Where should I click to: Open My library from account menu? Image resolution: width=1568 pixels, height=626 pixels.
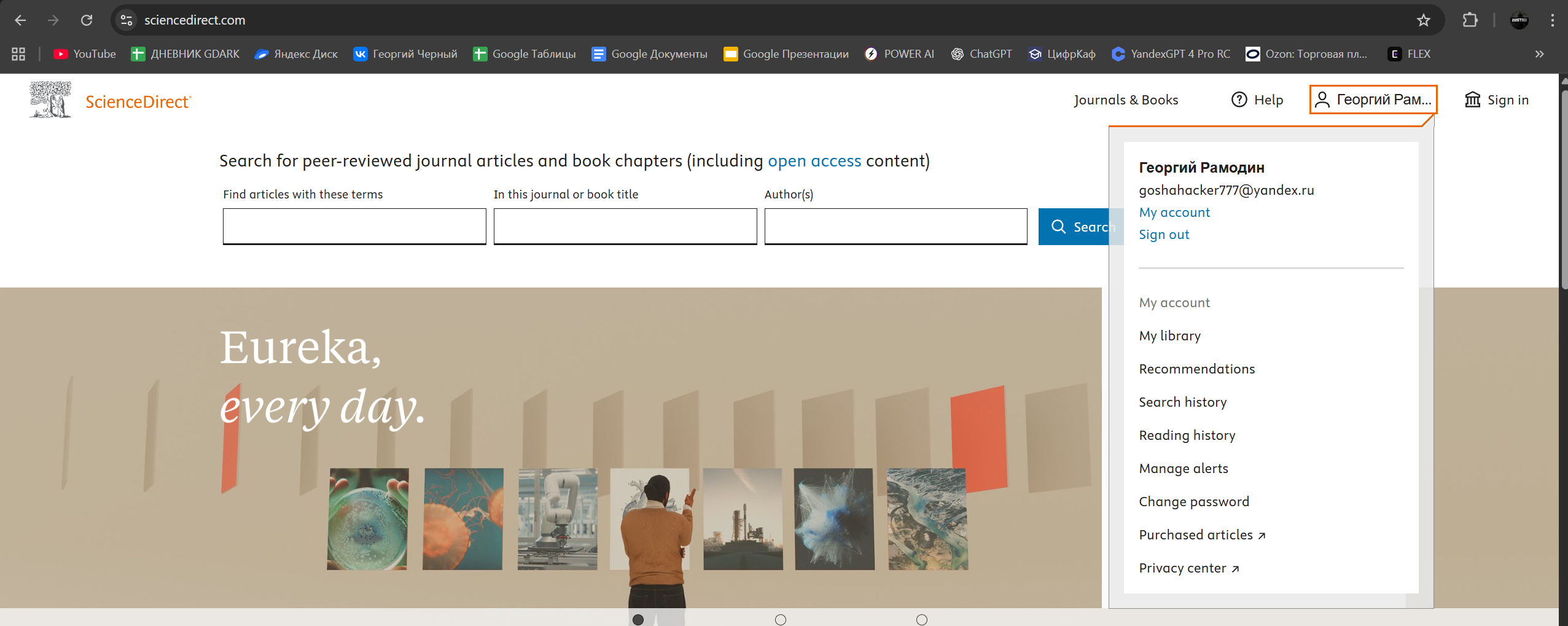coord(1169,336)
